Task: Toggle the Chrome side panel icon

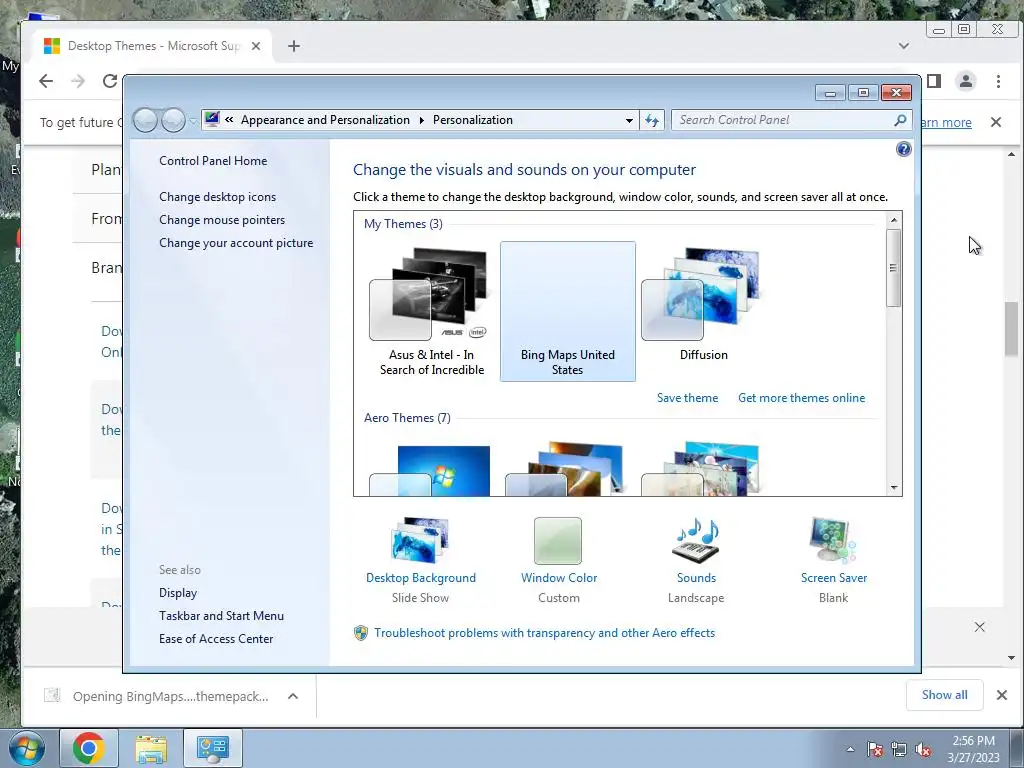Action: [935, 81]
